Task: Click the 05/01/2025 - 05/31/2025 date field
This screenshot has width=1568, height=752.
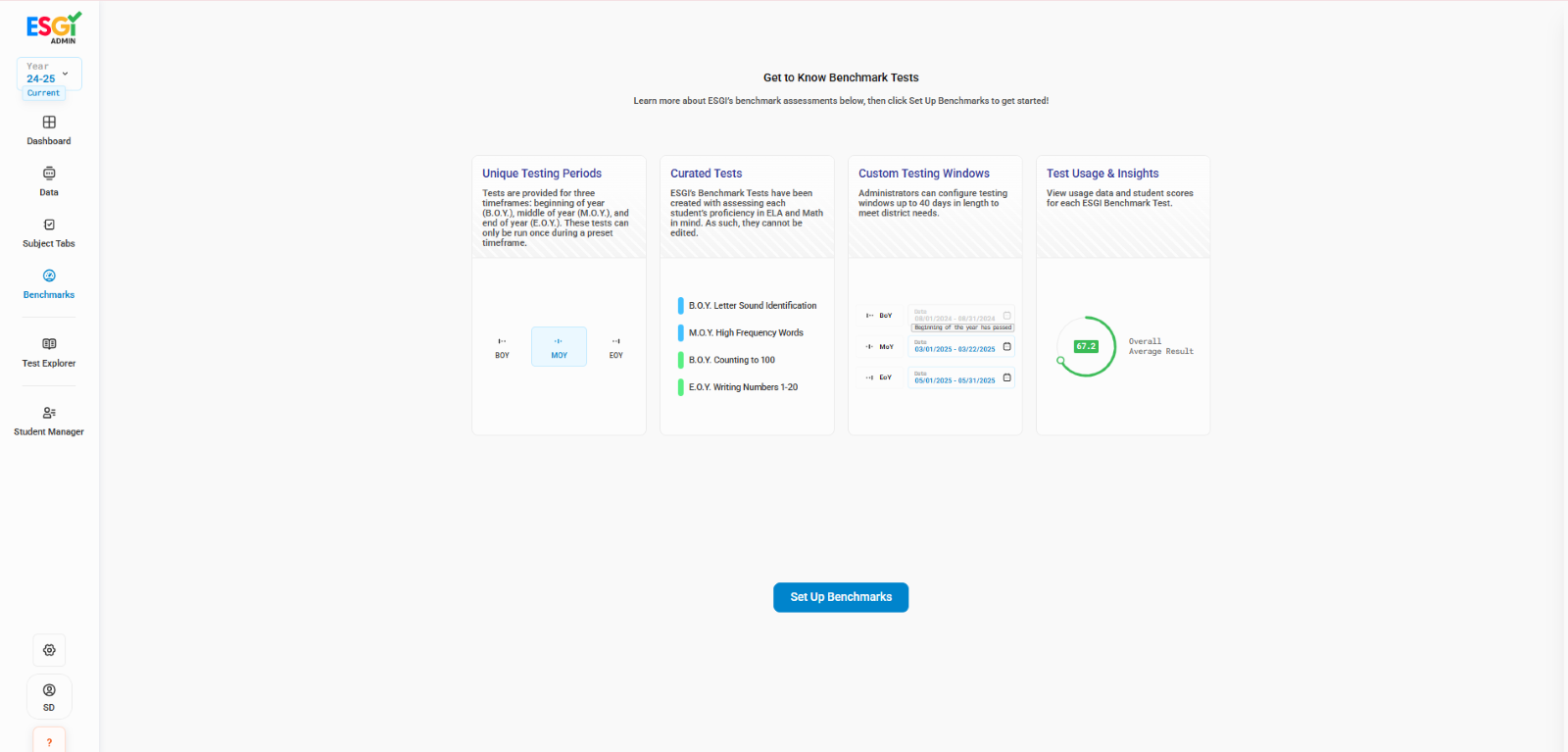Action: [x=961, y=377]
